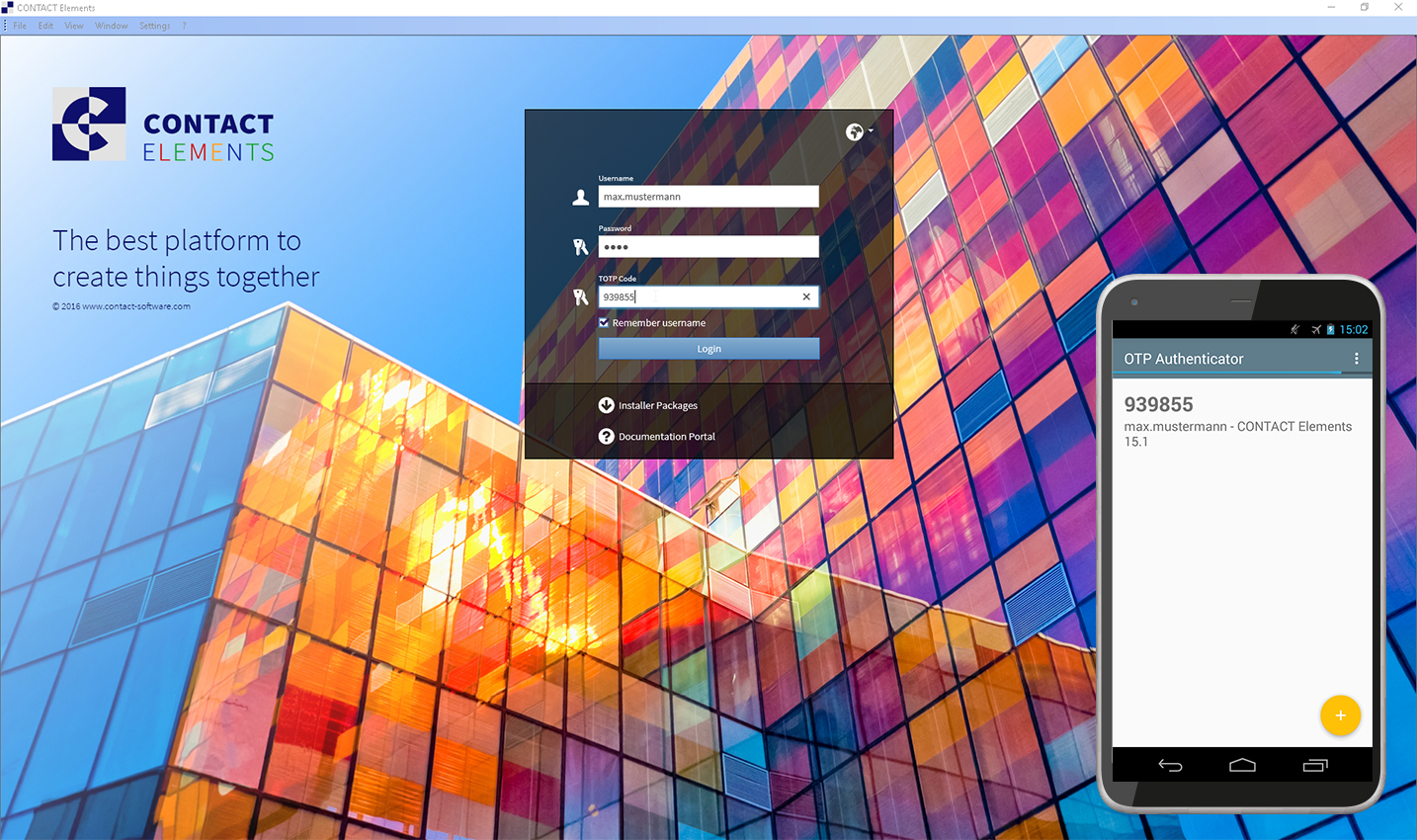Tap the muted sound status icon
This screenshot has width=1417, height=840.
point(1294,329)
